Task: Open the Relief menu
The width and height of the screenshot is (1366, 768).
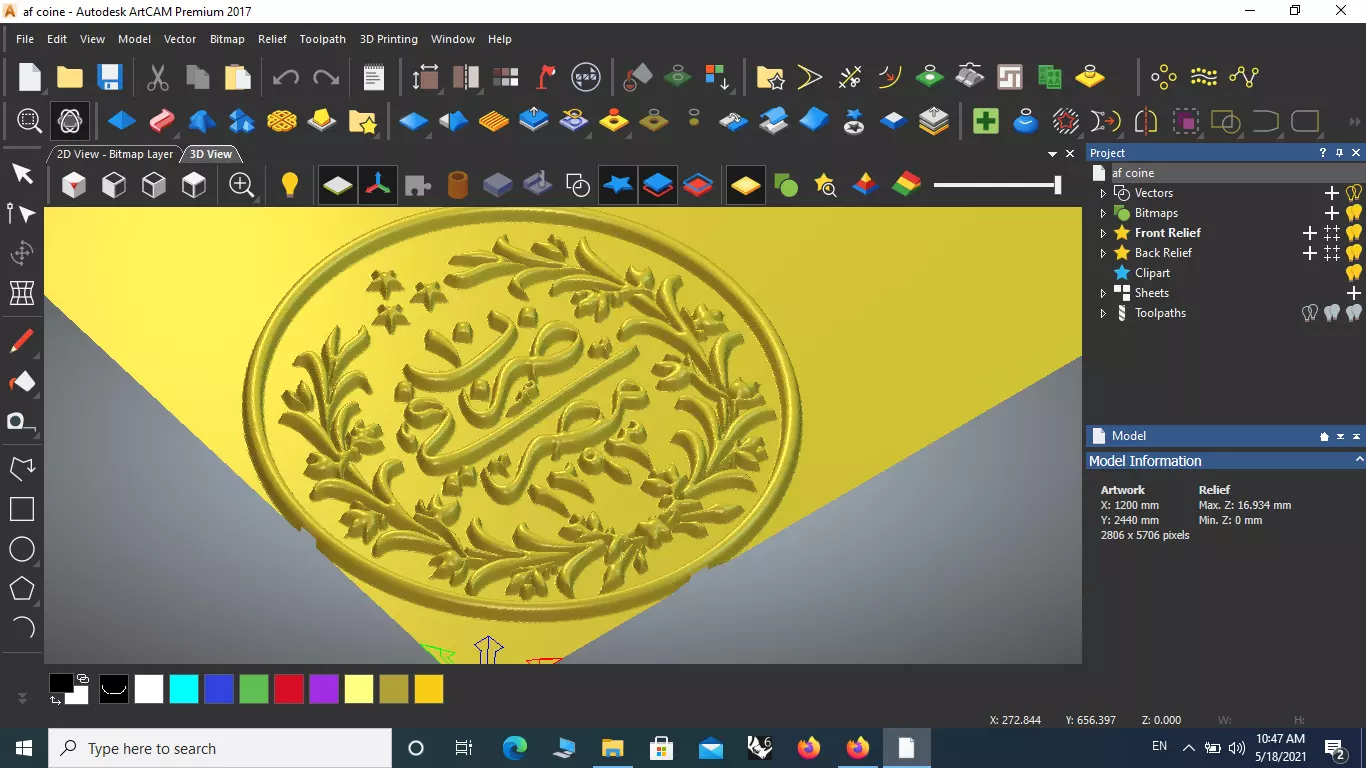Action: click(272, 39)
